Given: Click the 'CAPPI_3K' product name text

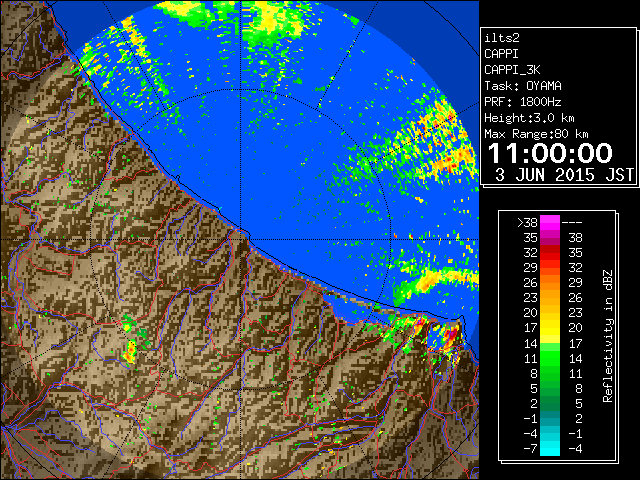Looking at the screenshot, I should pyautogui.click(x=512, y=70).
